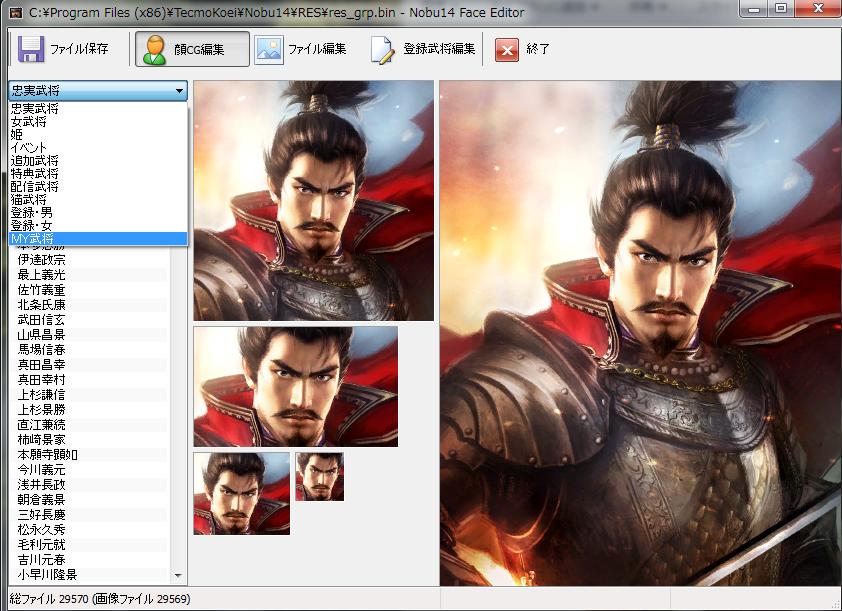Open 登録武将編集 document pencil icon
842x611 pixels.
[x=382, y=50]
